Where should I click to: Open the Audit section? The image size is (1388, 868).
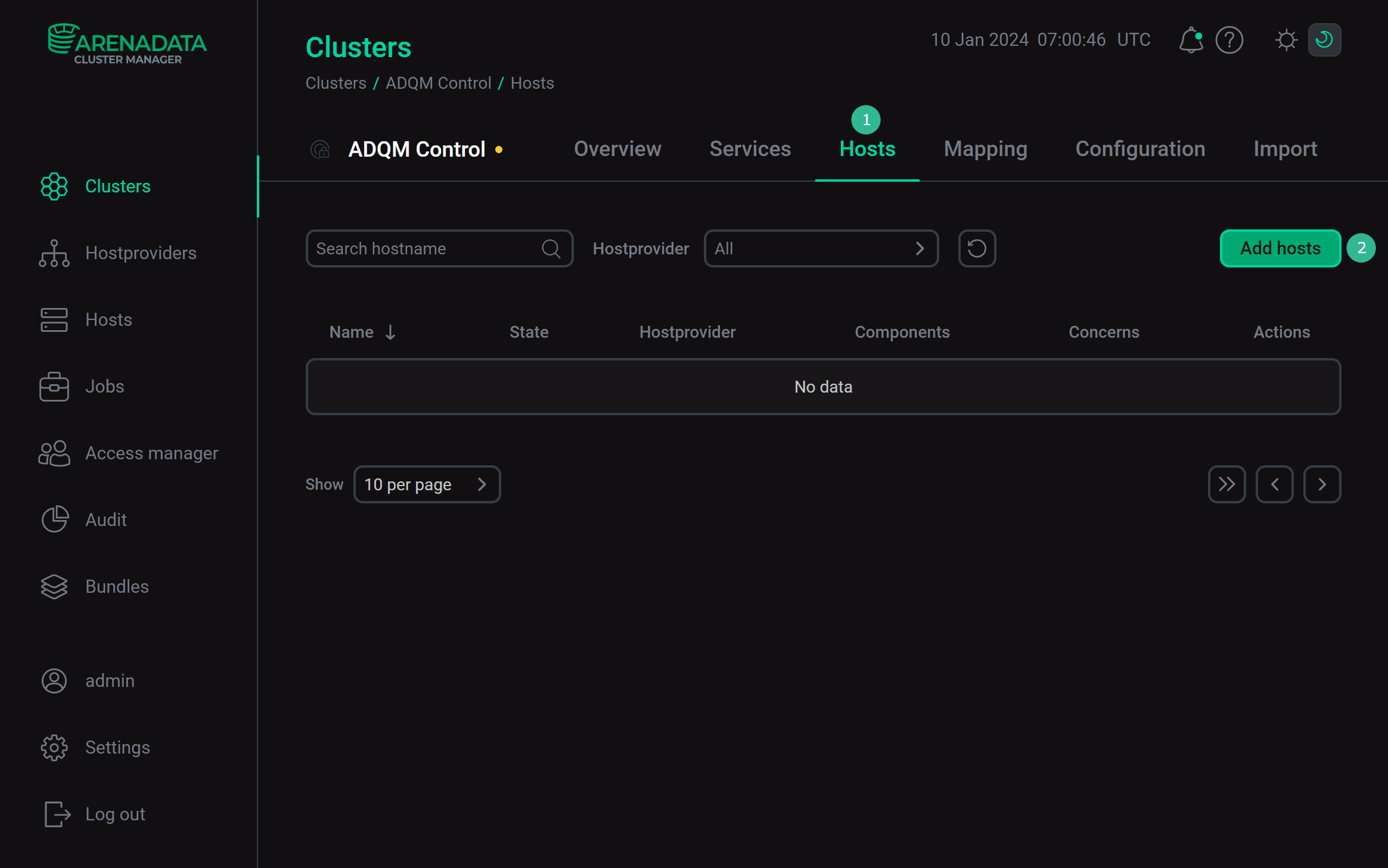click(105, 519)
